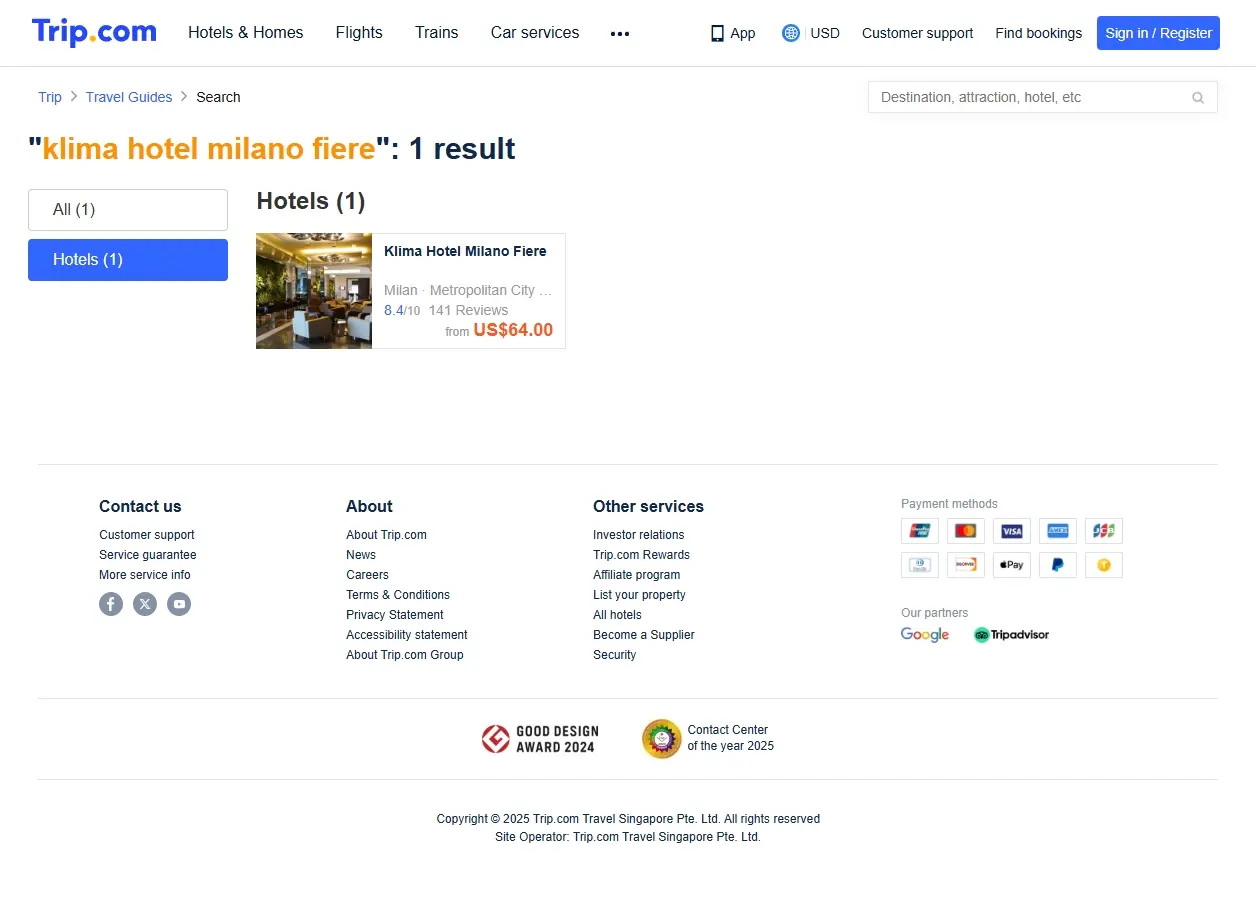Click the gold T coin payment icon
This screenshot has width=1256, height=921.
point(1104,565)
